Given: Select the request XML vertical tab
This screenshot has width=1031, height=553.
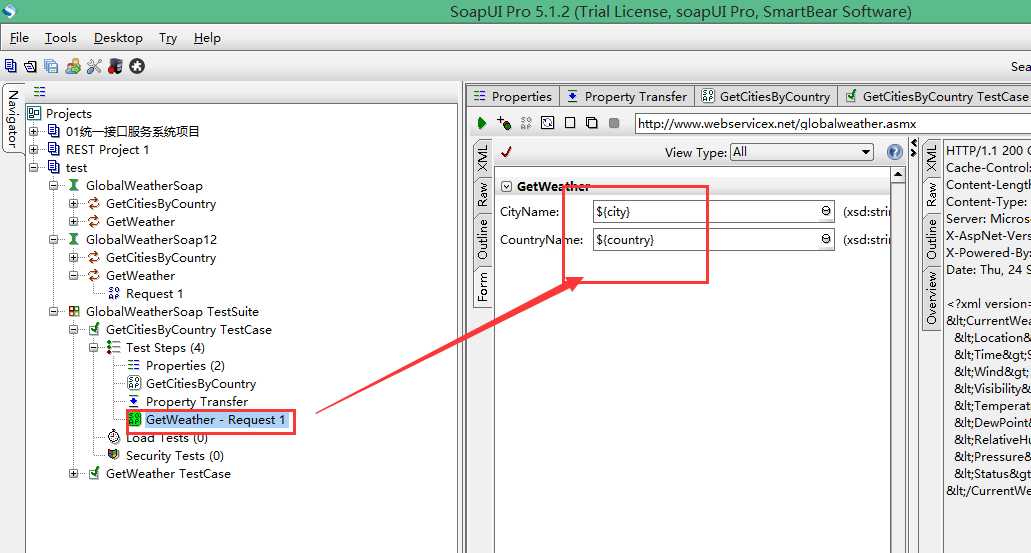Looking at the screenshot, I should (x=483, y=158).
